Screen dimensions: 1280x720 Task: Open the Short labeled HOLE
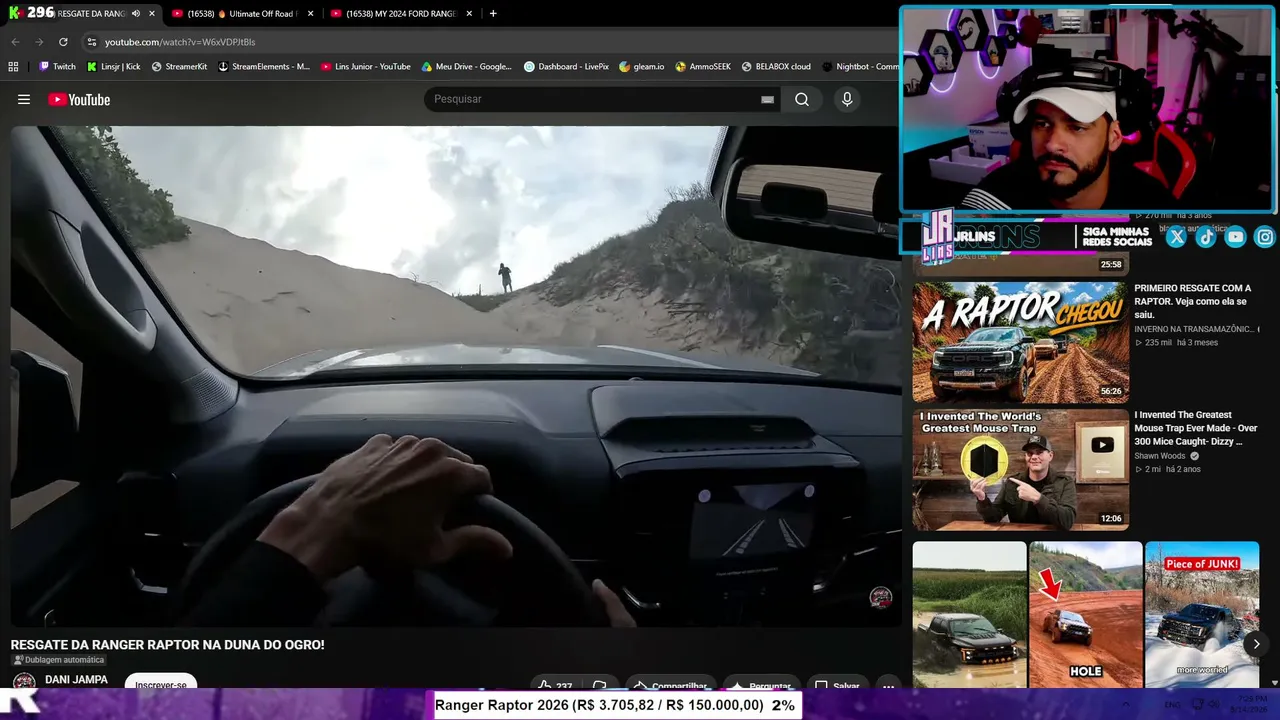tap(1086, 615)
